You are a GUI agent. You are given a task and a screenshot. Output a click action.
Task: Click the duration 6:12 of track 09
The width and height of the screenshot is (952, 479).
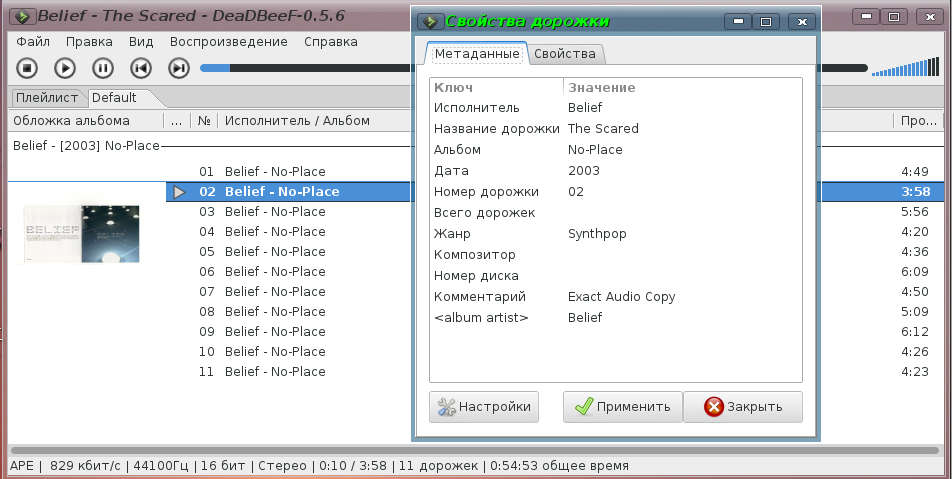[915, 331]
